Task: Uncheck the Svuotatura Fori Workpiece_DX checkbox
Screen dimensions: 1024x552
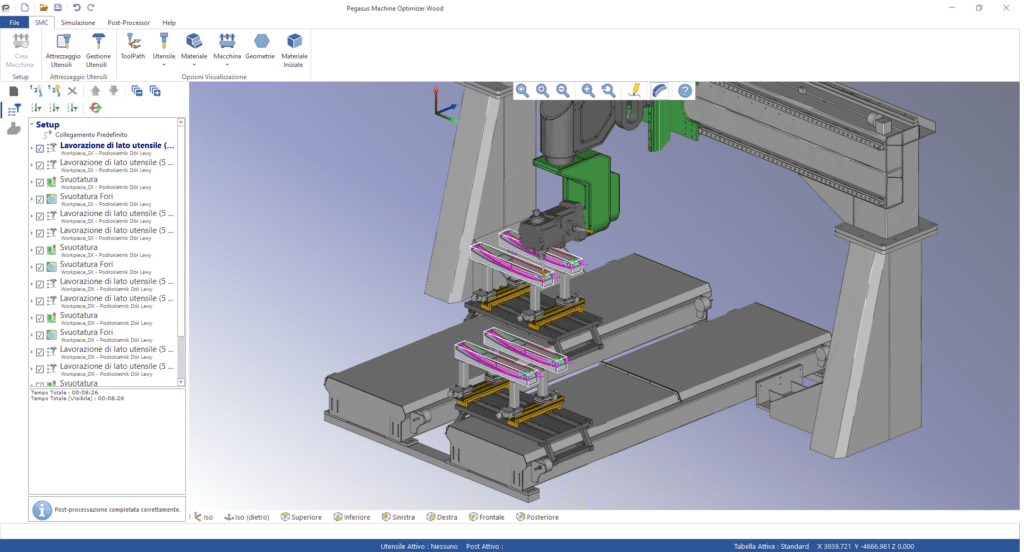Action: tap(40, 335)
